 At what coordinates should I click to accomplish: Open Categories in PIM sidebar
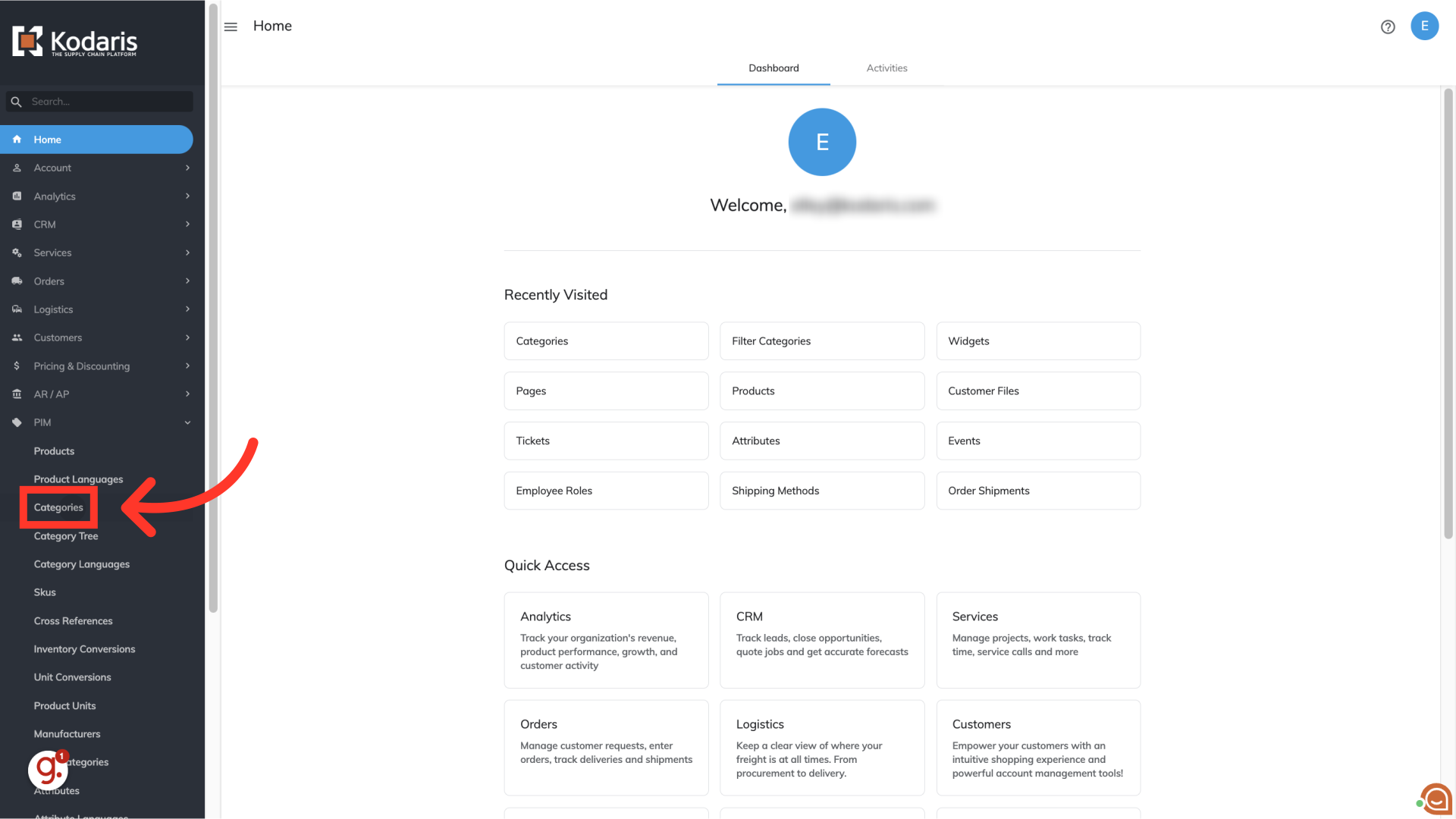point(58,507)
